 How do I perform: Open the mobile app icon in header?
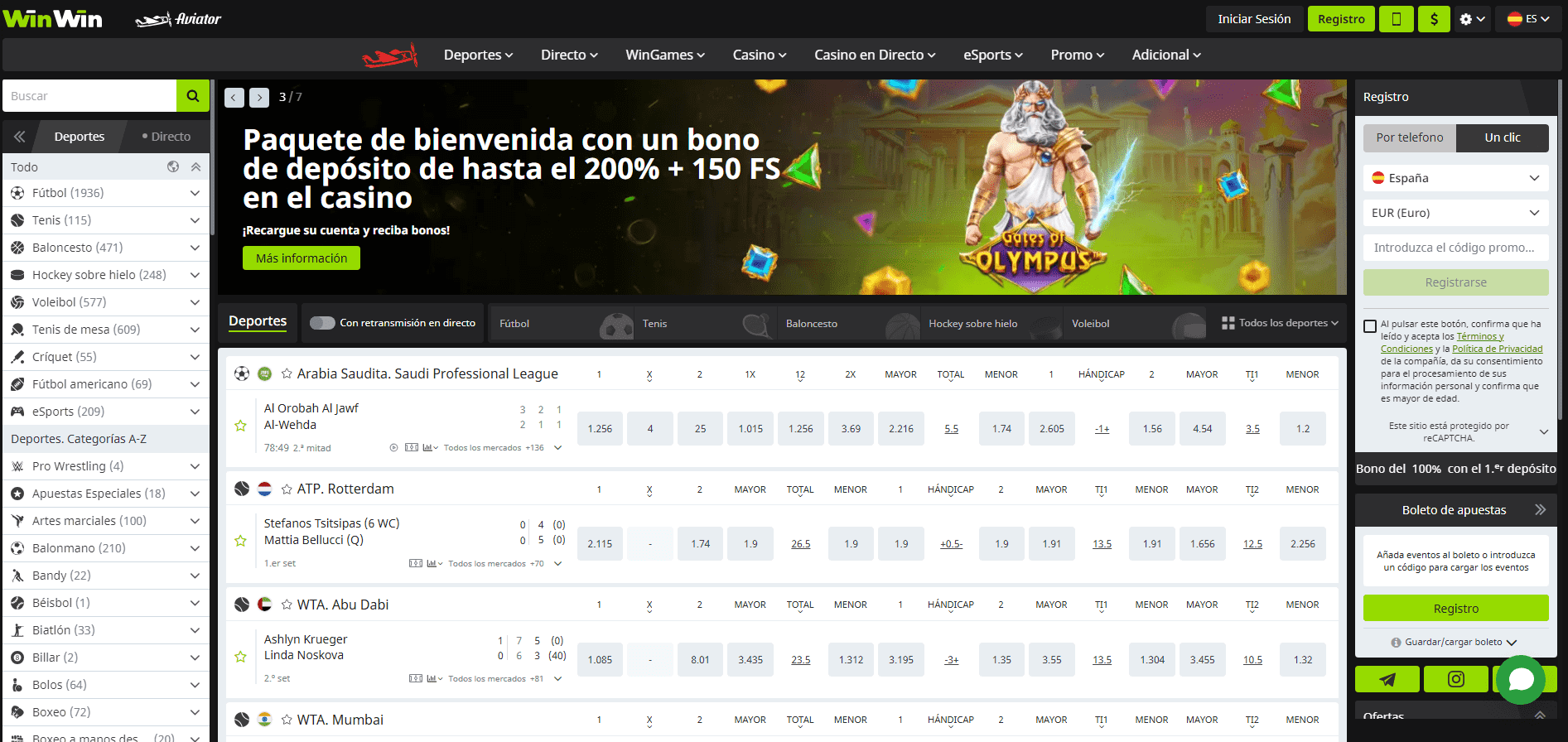1396,19
